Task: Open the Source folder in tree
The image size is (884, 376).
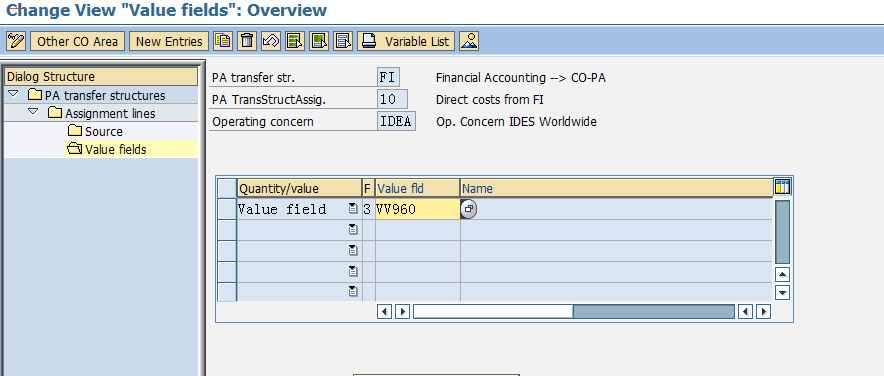Action: 95,131
